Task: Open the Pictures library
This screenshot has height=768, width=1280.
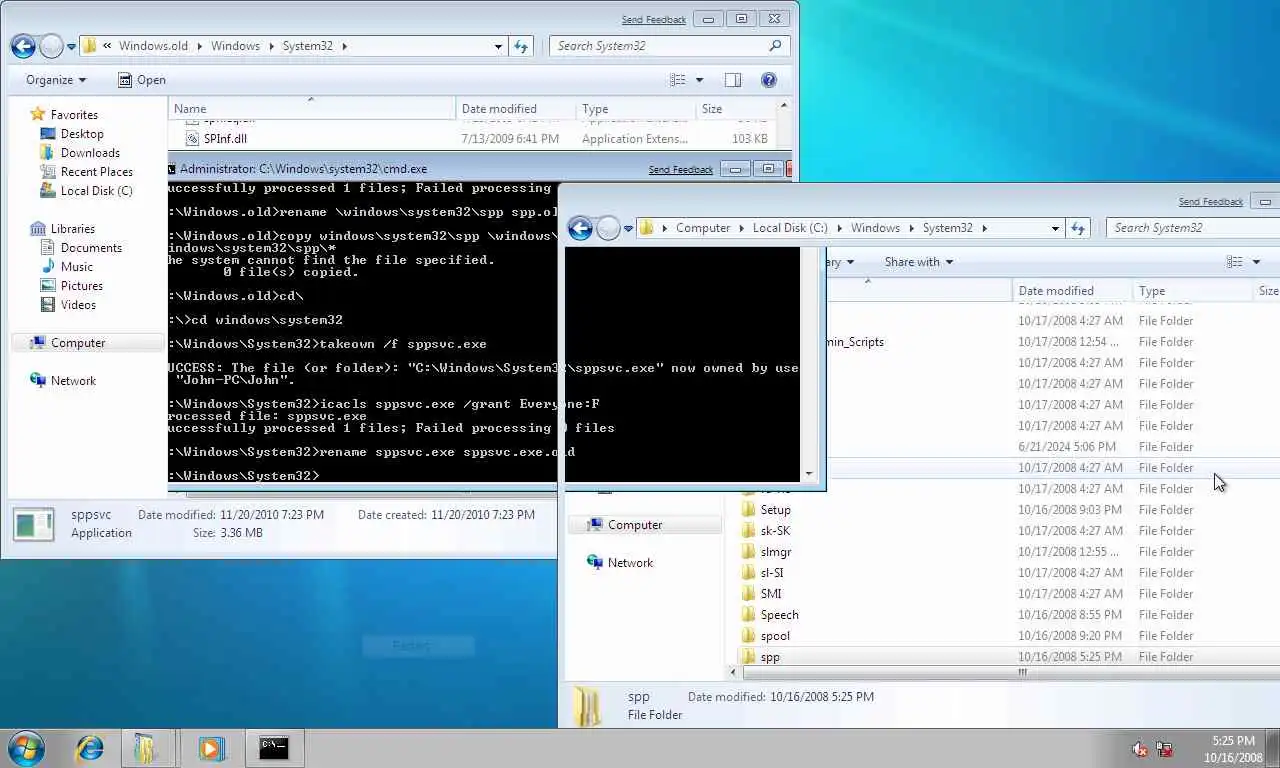Action: pyautogui.click(x=81, y=286)
